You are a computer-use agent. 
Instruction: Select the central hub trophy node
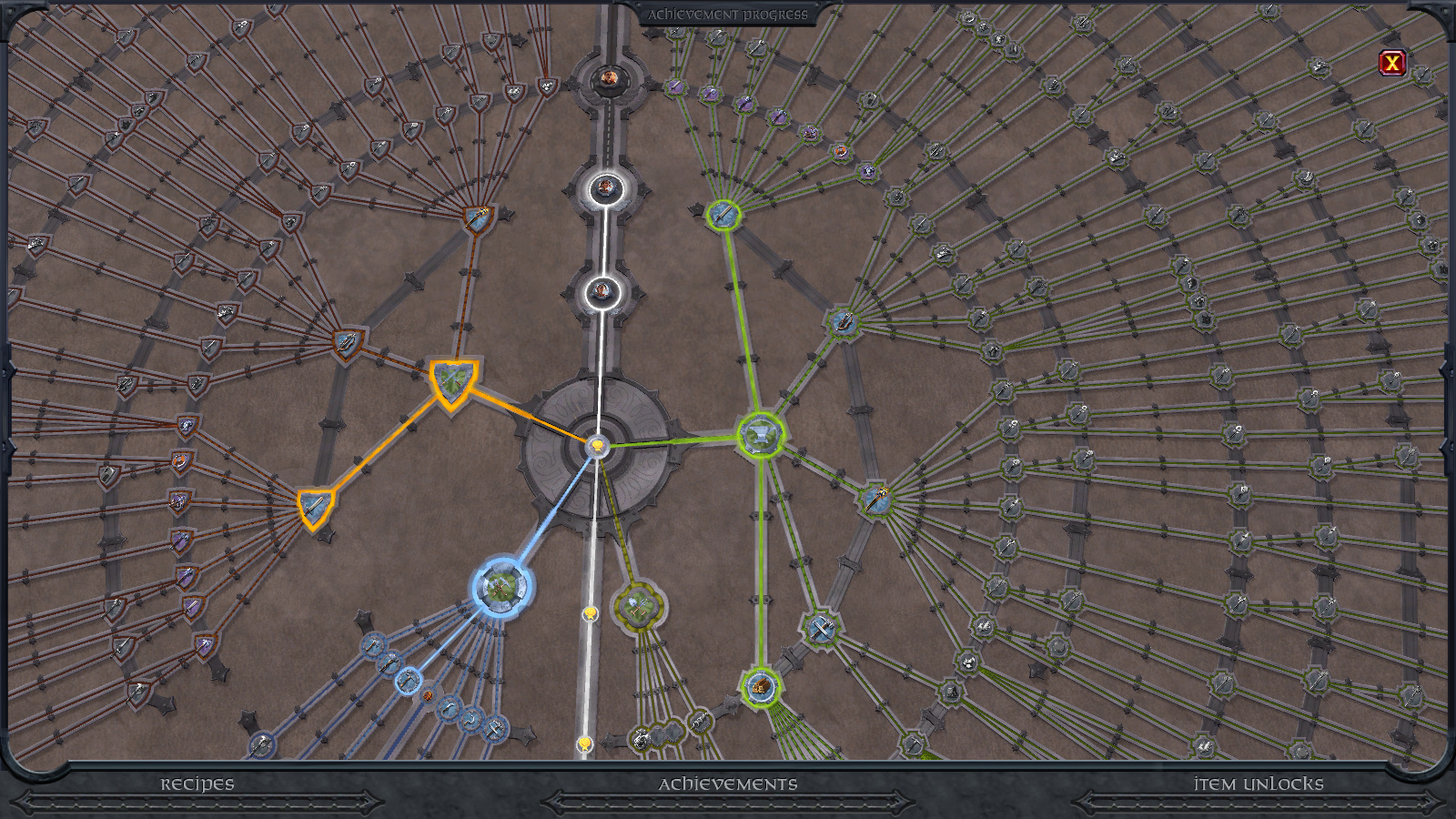click(597, 445)
